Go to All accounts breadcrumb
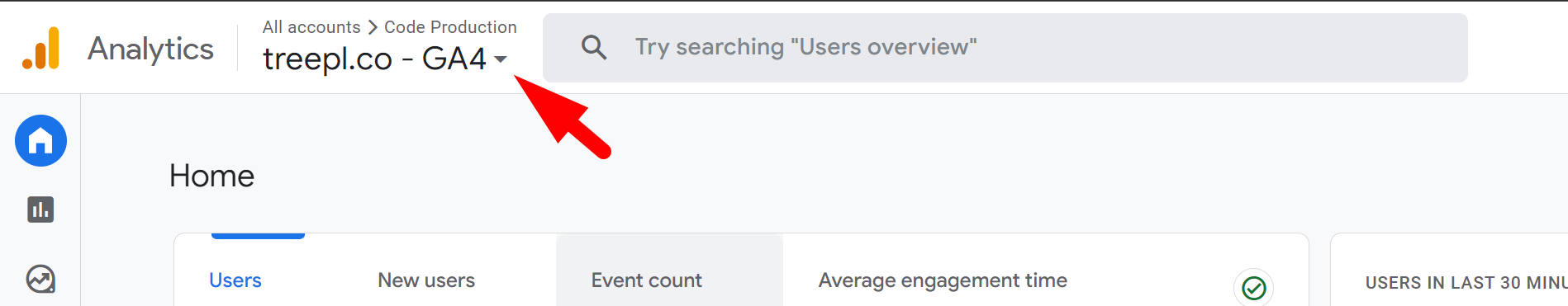Screen dimensions: 1568x306 (311, 27)
